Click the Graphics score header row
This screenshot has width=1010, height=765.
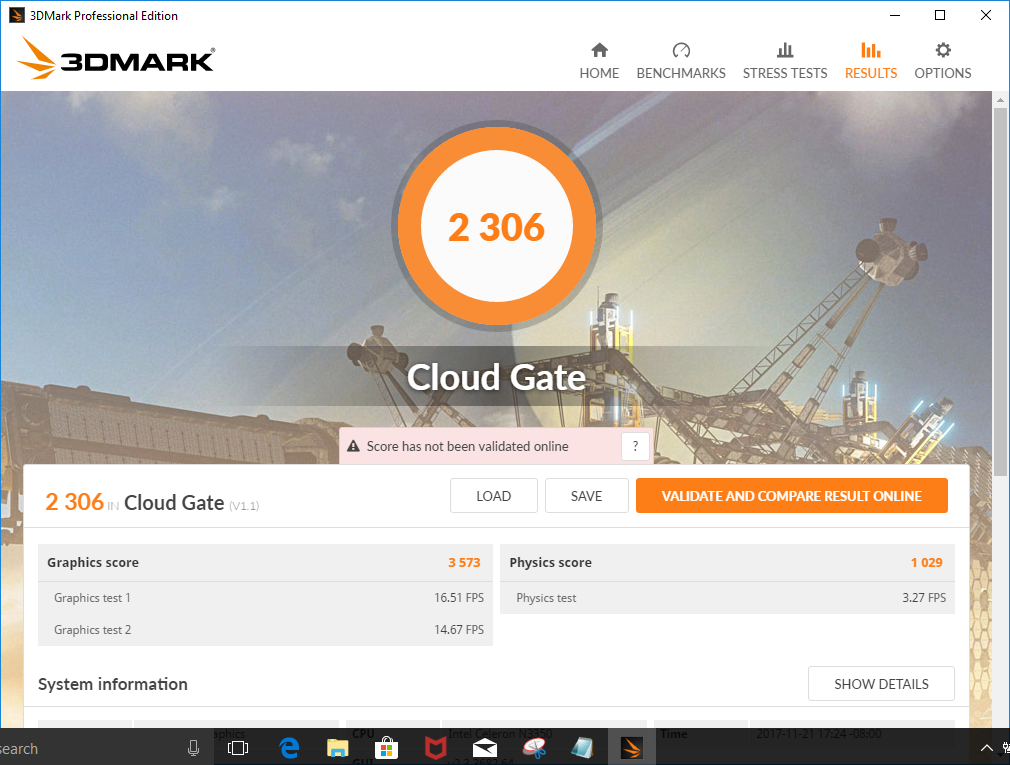click(265, 563)
